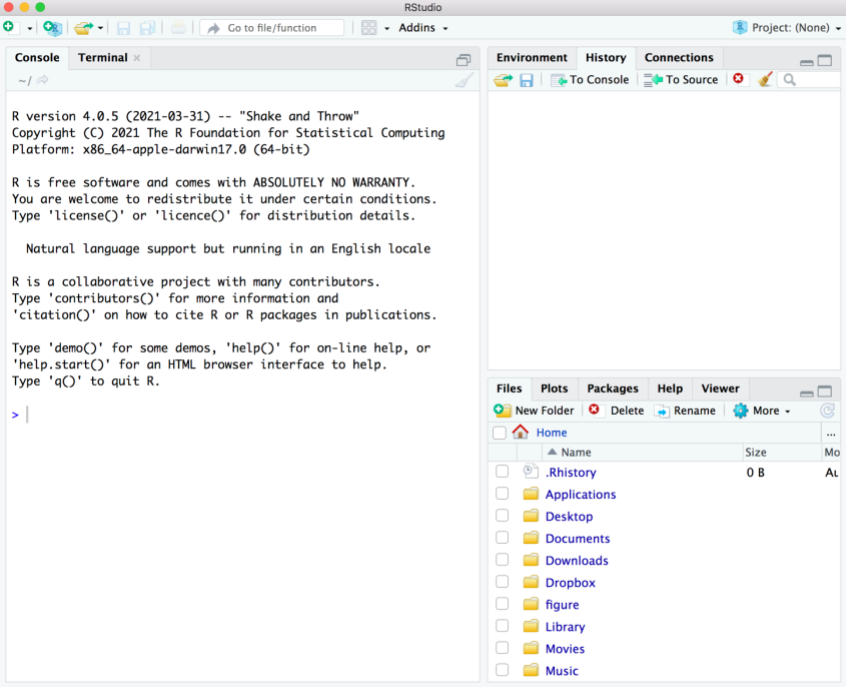Tick the .Rhistory file checkbox
Image resolution: width=846 pixels, height=687 pixels.
pos(502,472)
